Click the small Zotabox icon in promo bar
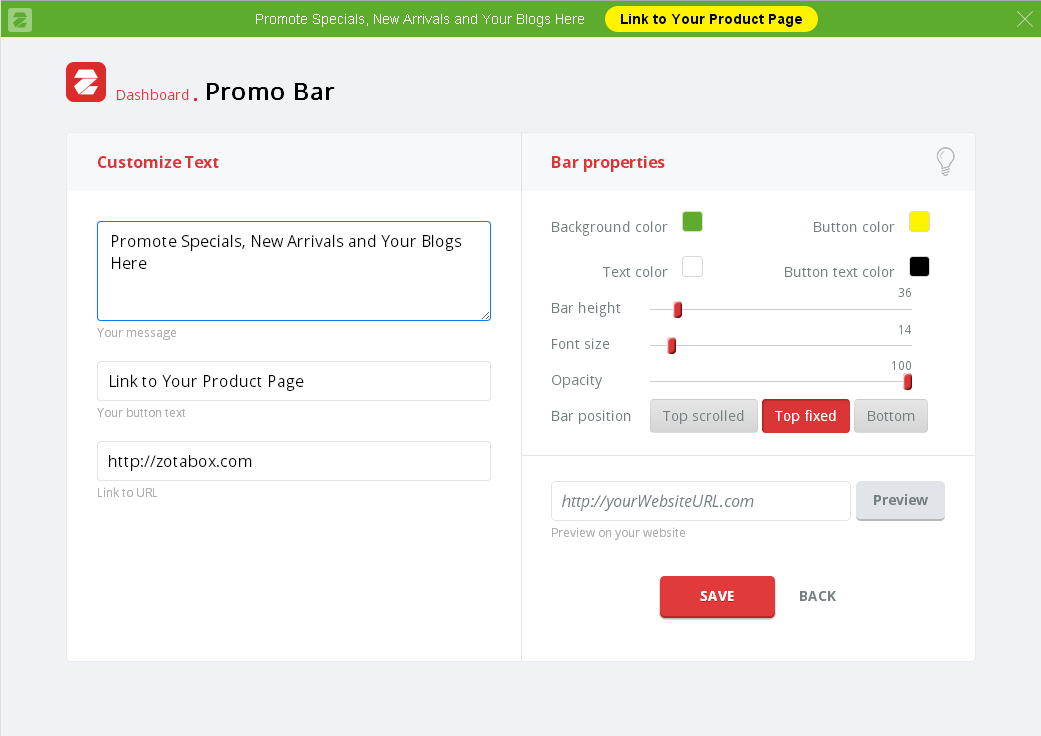1041x736 pixels. [20, 19]
